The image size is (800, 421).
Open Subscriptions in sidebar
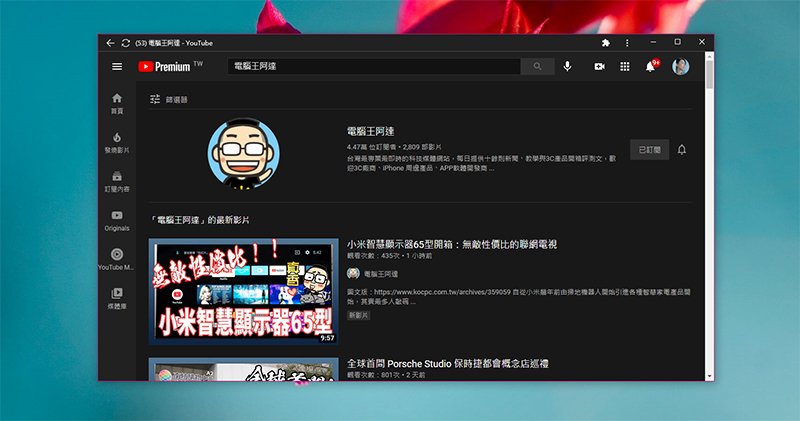[x=117, y=182]
